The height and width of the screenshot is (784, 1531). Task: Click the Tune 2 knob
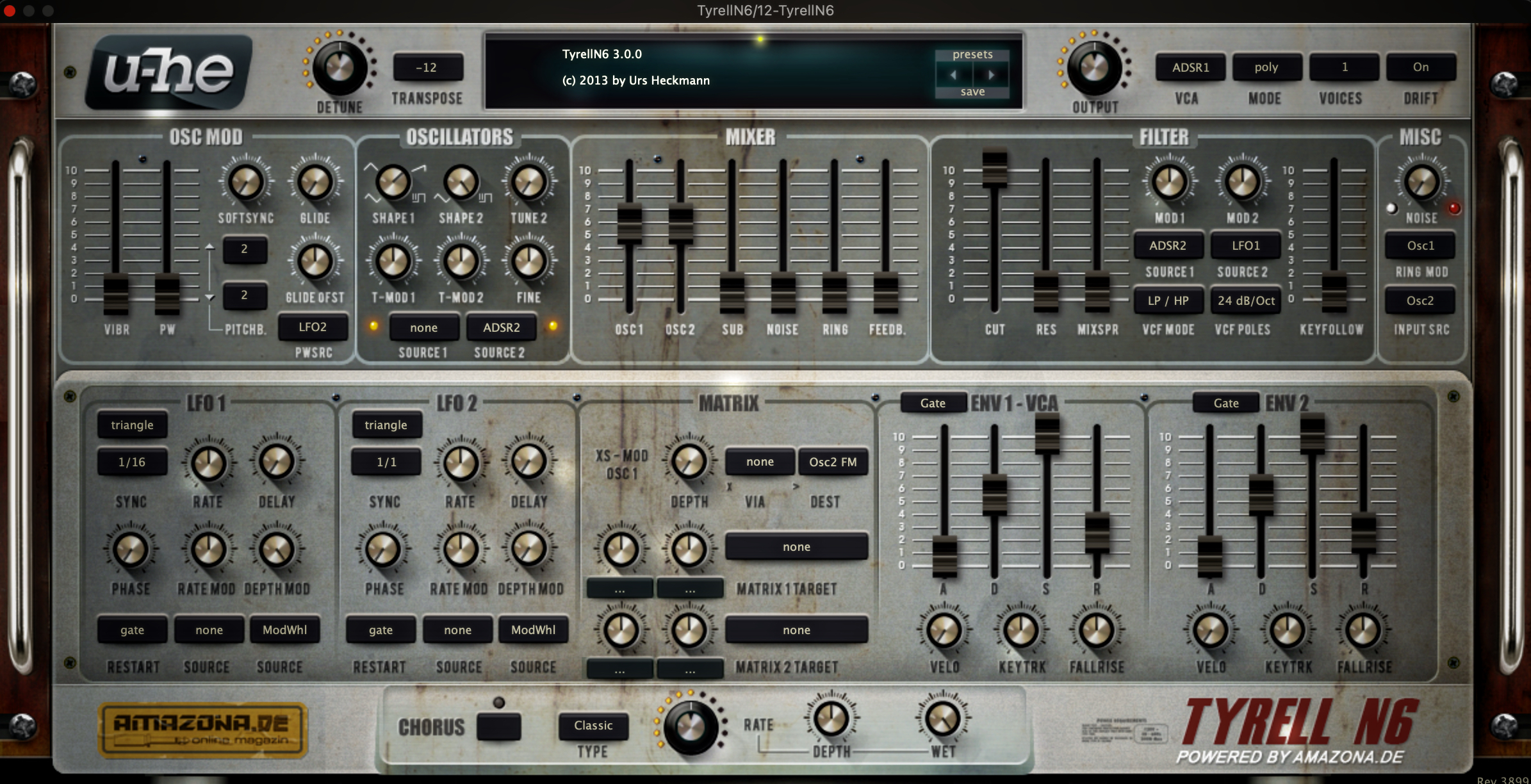pyautogui.click(x=529, y=182)
